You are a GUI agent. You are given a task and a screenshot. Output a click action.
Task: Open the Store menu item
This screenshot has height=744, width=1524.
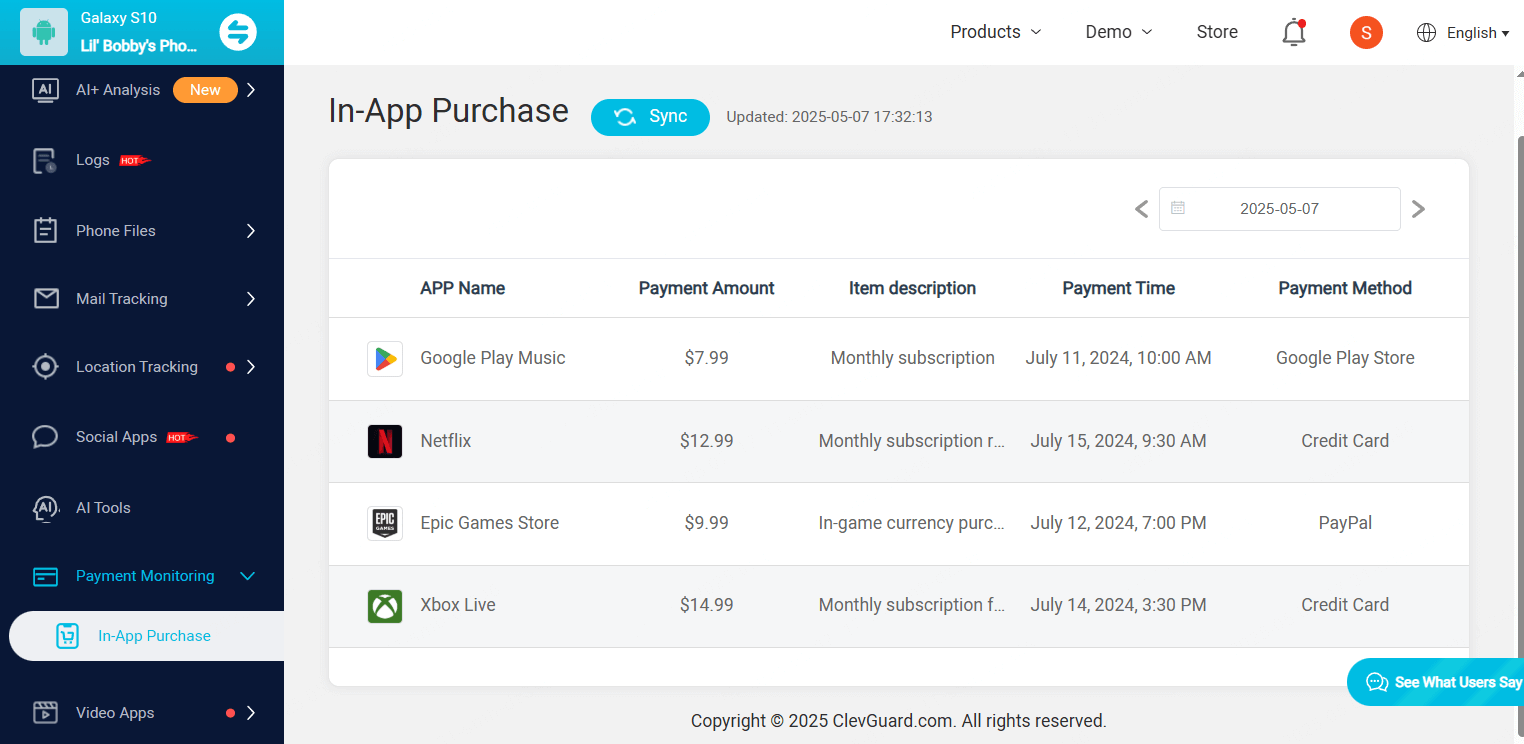(1217, 32)
